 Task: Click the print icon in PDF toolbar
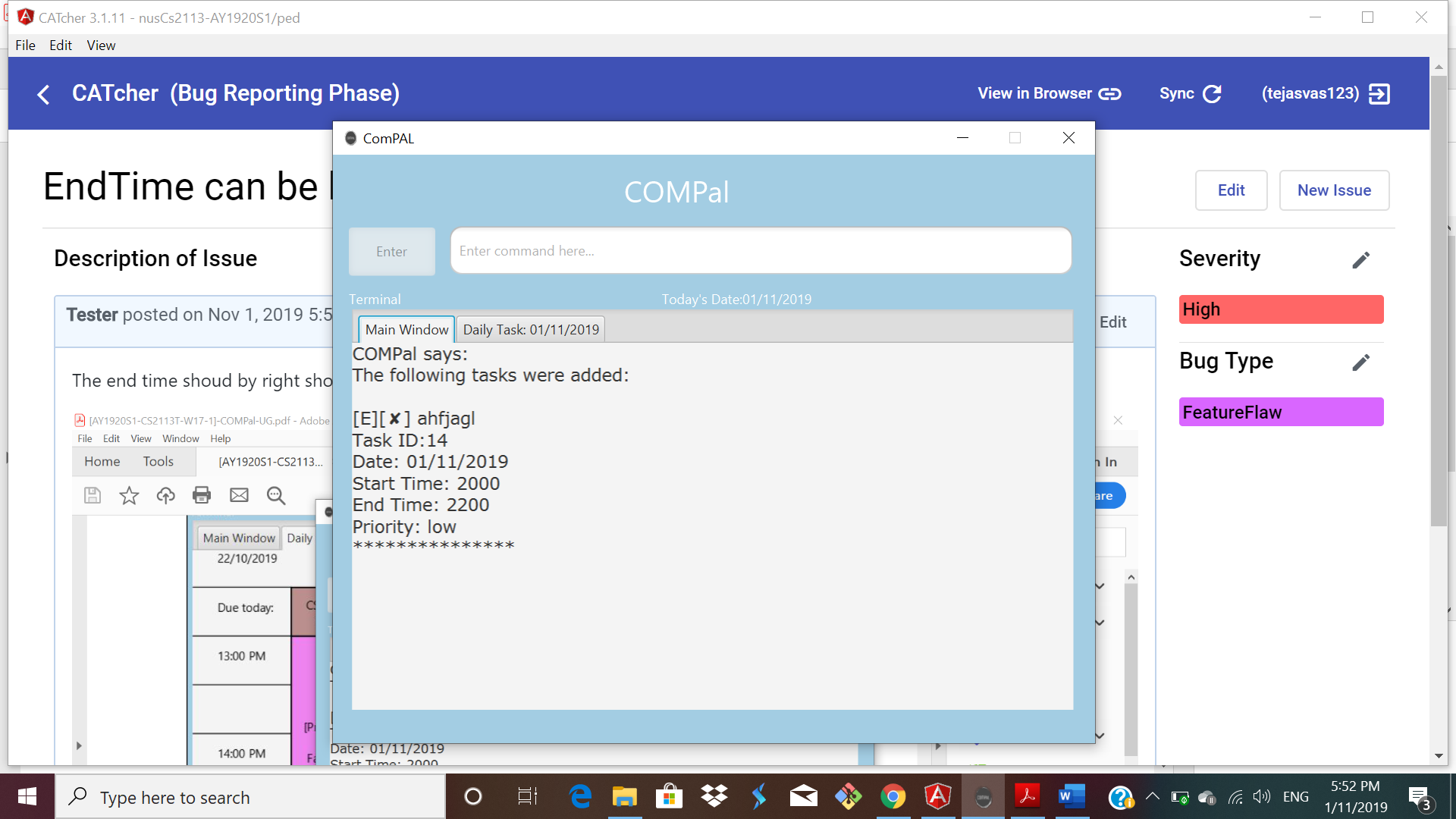[x=202, y=495]
